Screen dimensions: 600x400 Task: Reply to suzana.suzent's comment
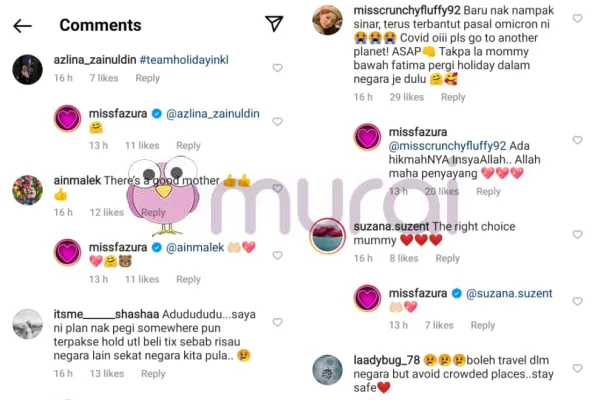pos(447,258)
